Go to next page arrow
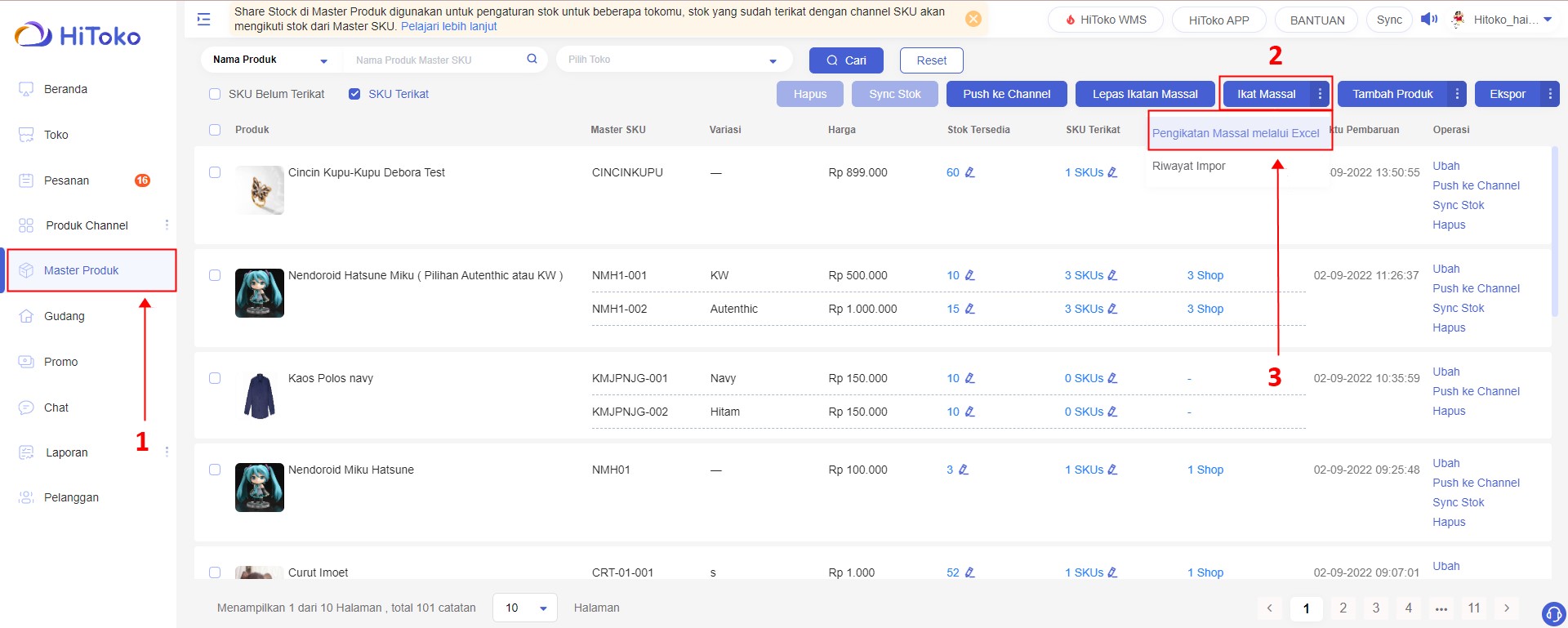Screen dimensions: 1568x628 pyautogui.click(x=1507, y=608)
